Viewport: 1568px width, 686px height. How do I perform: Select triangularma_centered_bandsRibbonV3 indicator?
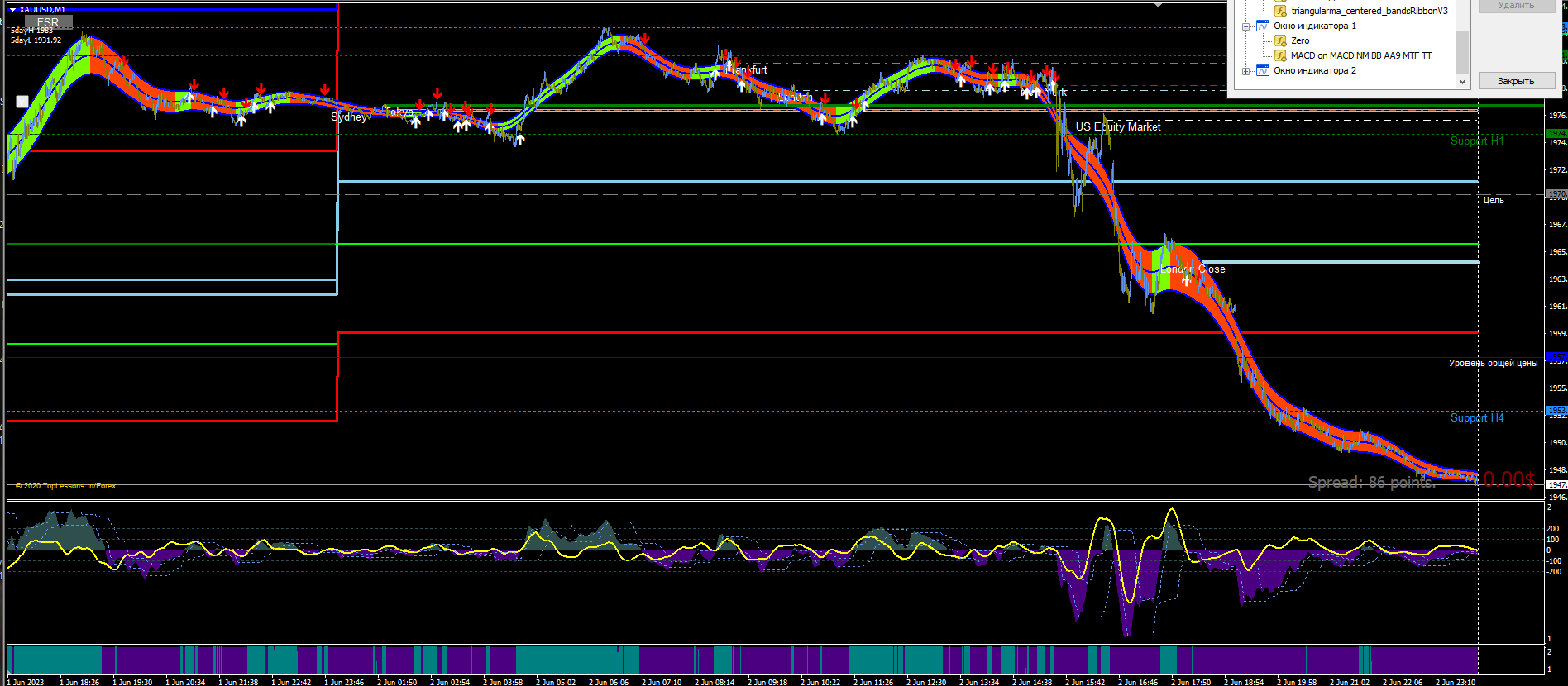[1370, 11]
